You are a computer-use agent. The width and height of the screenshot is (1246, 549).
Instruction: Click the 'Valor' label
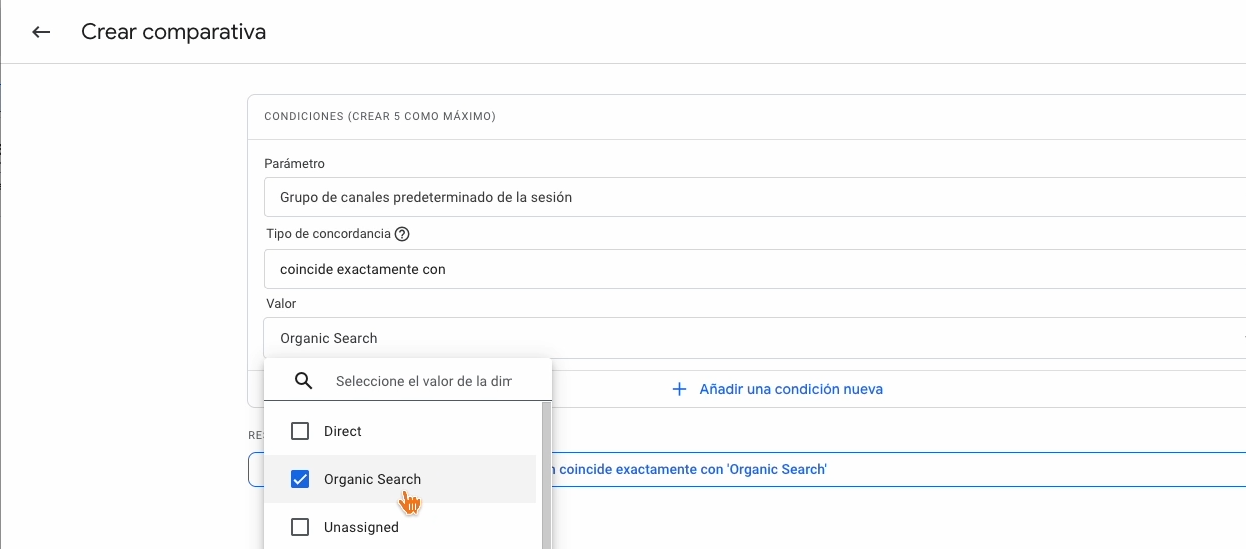(281, 303)
